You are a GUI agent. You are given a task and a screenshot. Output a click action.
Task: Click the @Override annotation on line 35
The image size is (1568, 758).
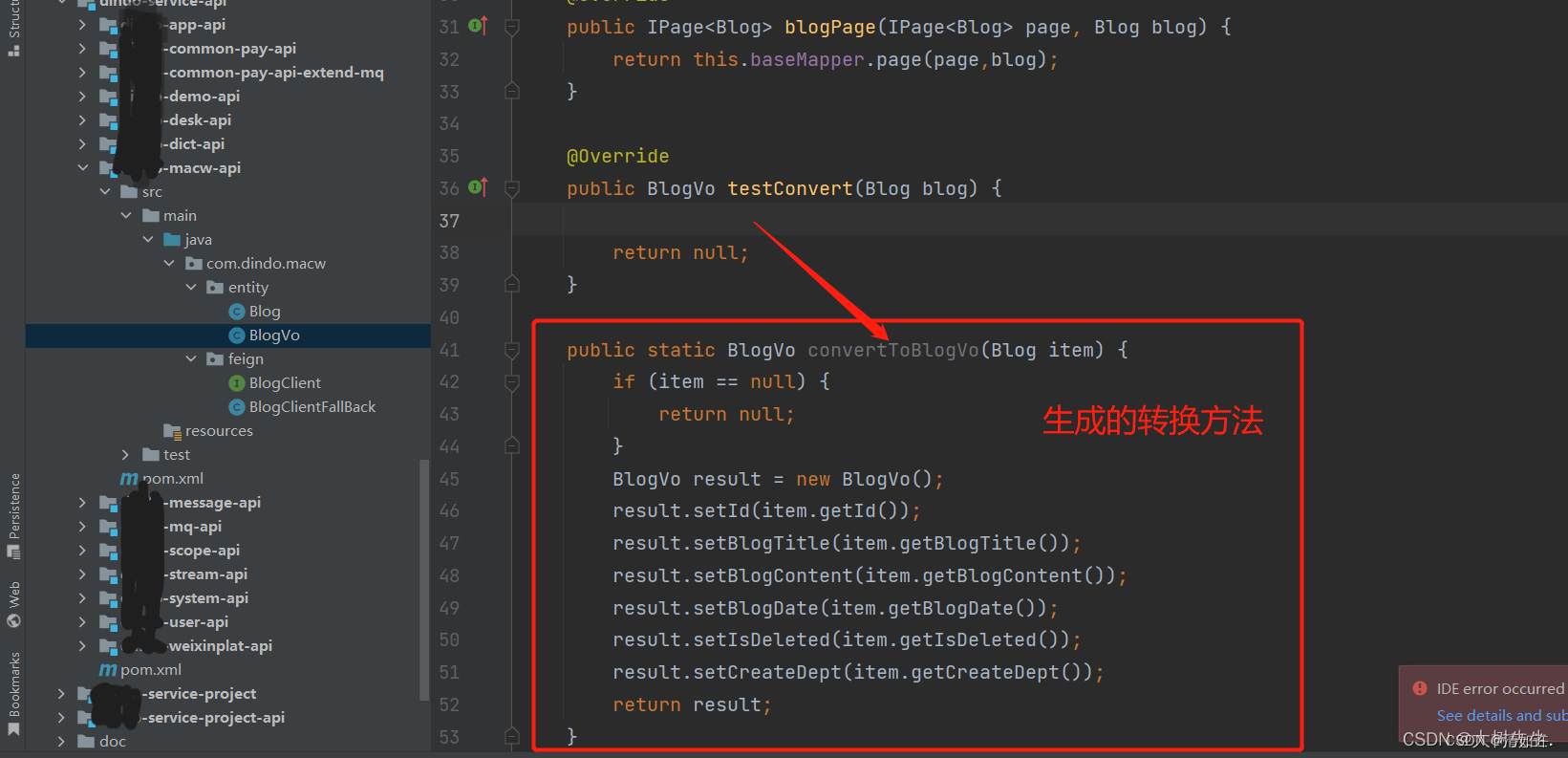pos(618,156)
